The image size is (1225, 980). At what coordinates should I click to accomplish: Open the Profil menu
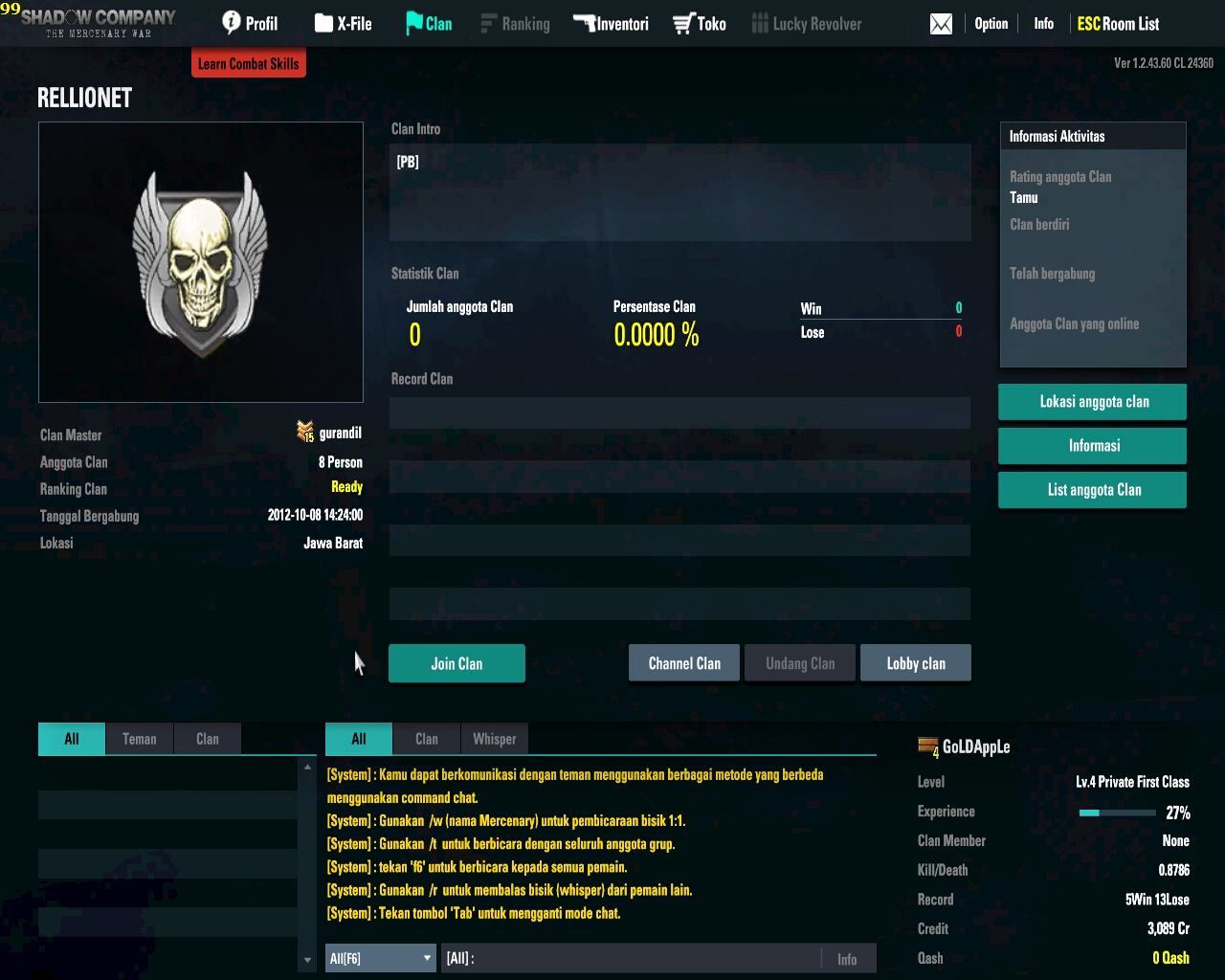[250, 23]
